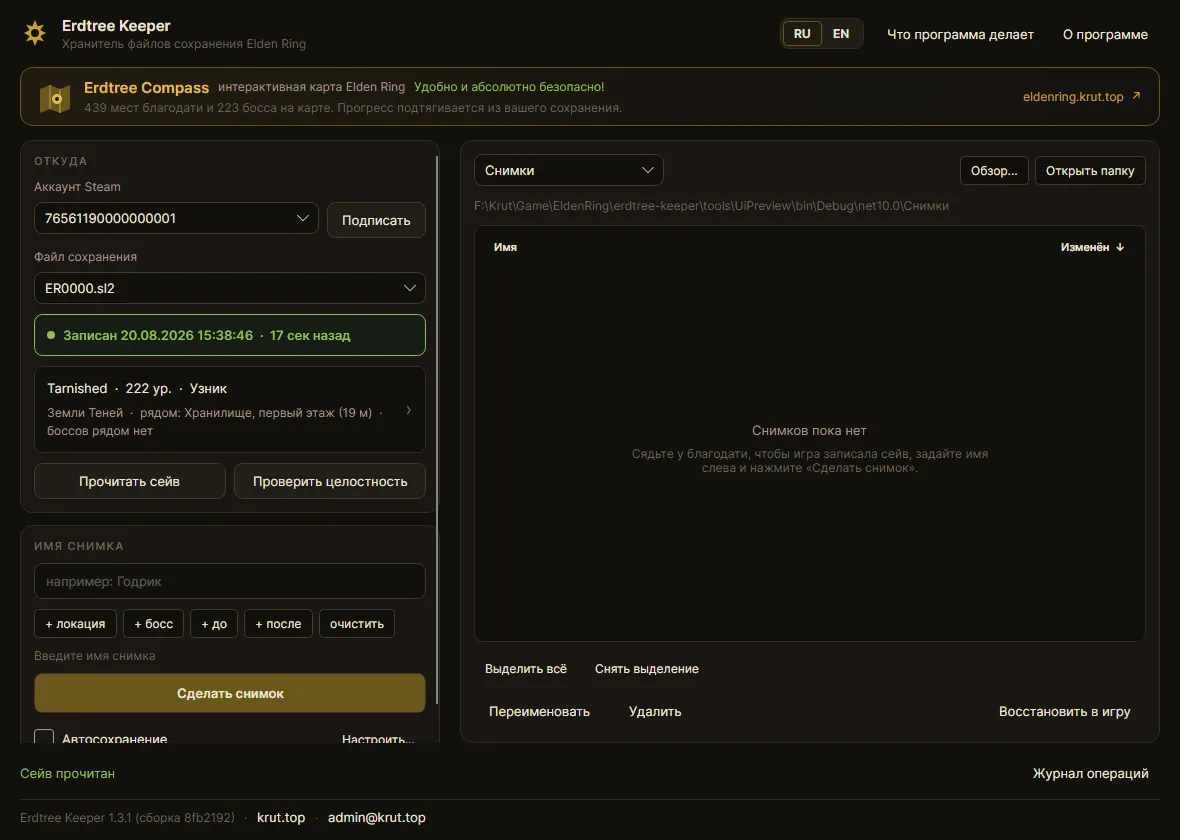Expand the 'Снимки' folder dropdown

[x=568, y=170]
